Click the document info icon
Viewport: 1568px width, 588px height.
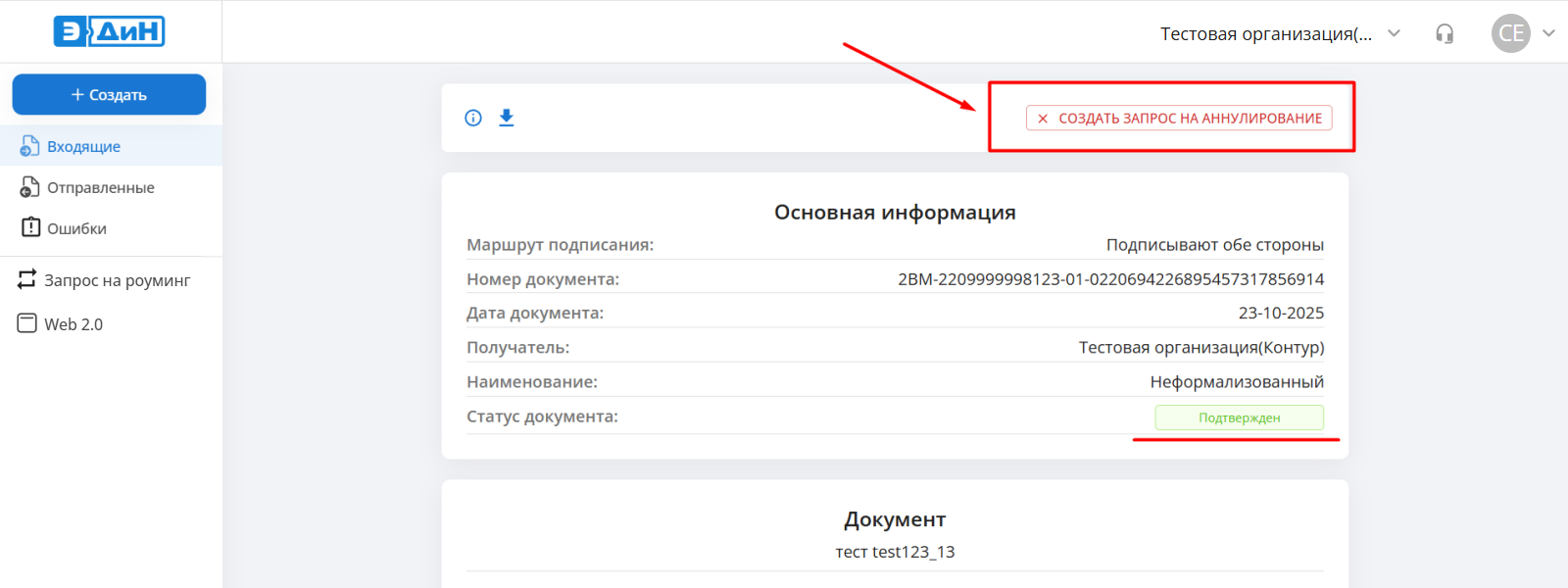click(x=473, y=118)
